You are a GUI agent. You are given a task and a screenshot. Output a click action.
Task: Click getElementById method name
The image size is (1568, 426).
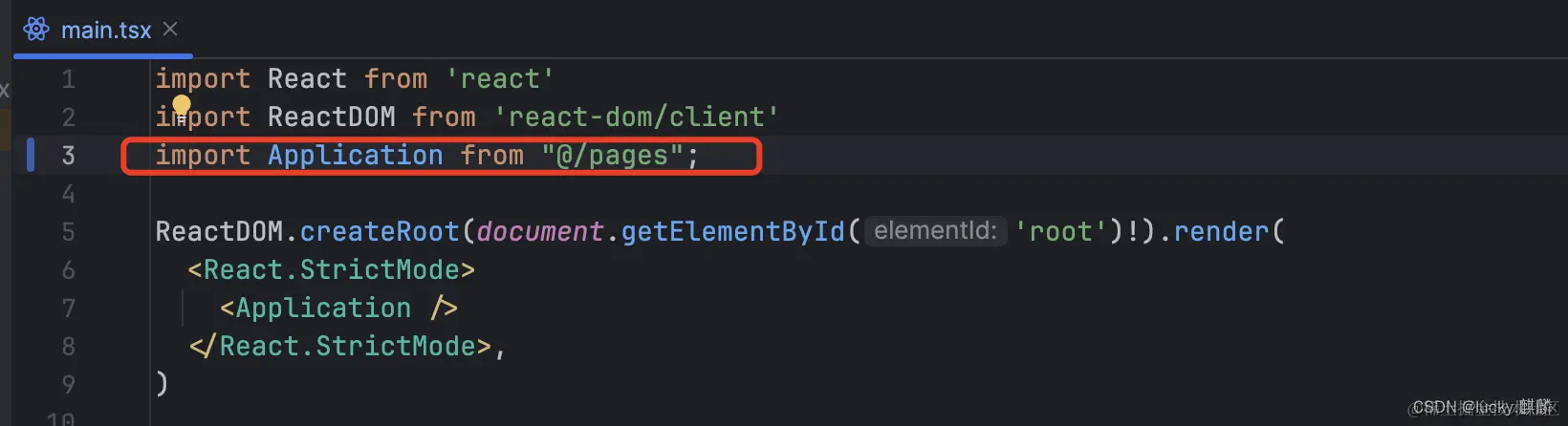pyautogui.click(x=733, y=231)
